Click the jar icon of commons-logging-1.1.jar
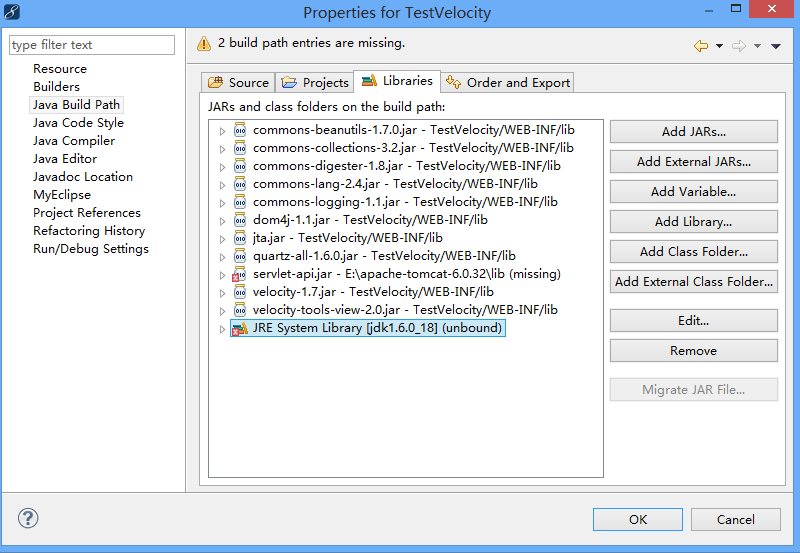Viewport: 800px width, 553px height. click(x=240, y=202)
